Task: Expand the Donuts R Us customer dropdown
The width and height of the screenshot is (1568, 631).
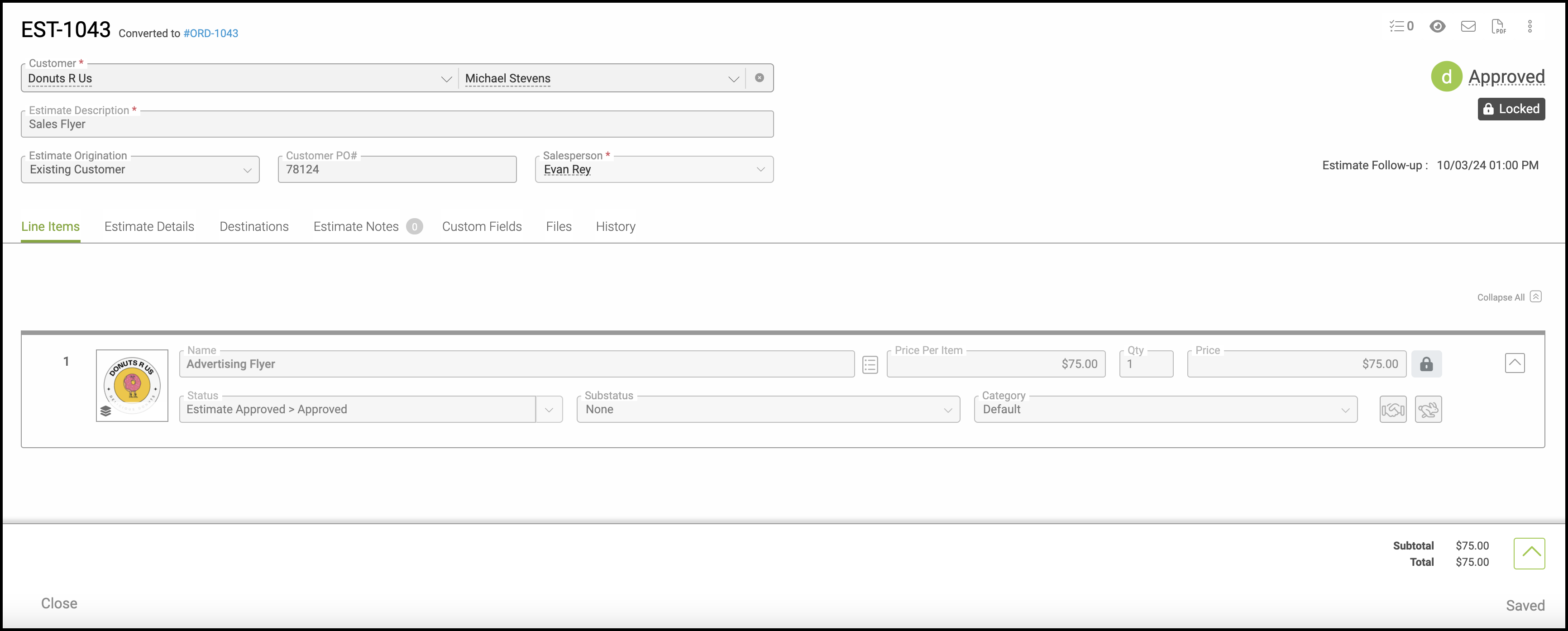Action: click(446, 78)
